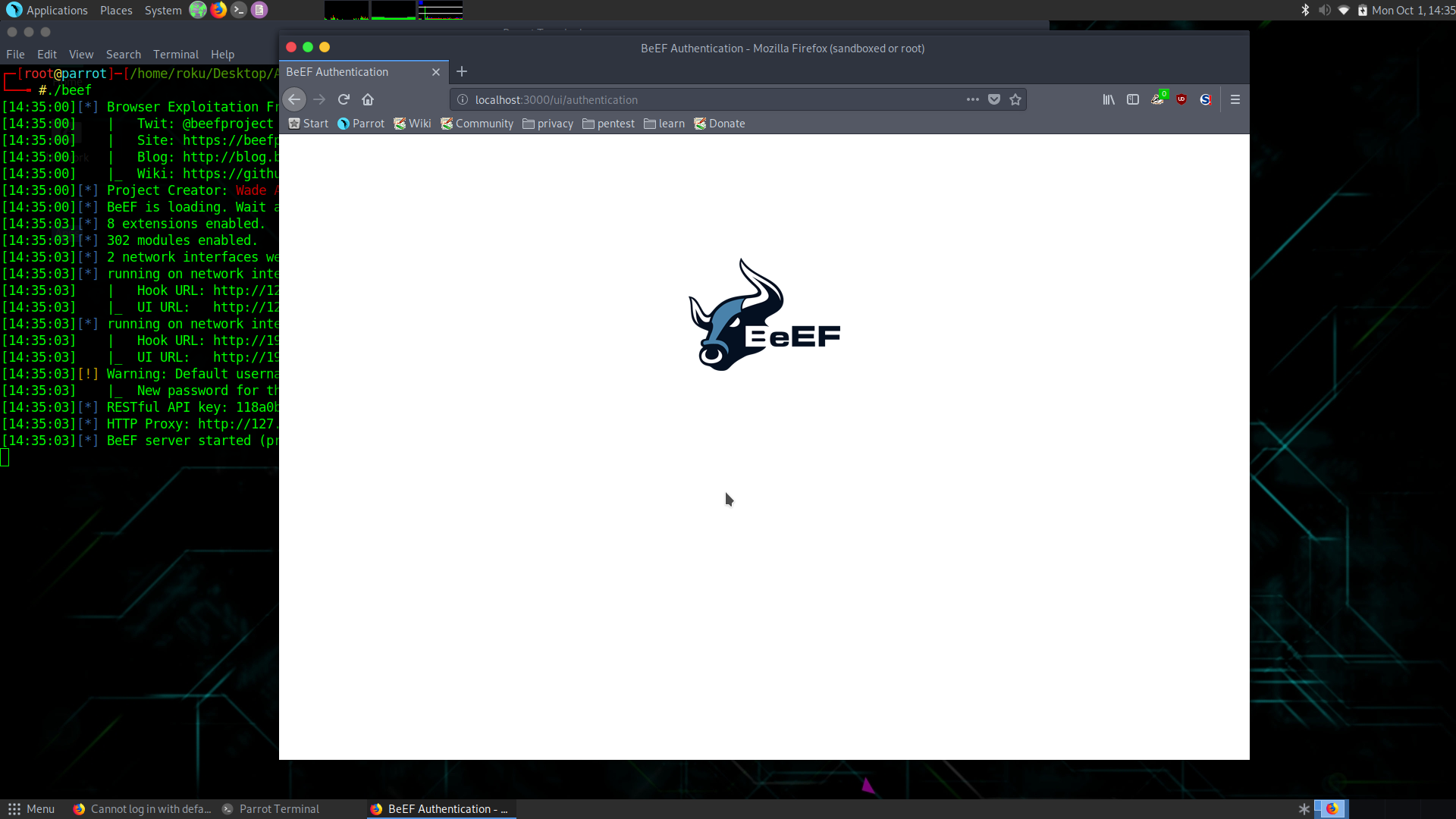Launch the terminal from the top panel
The width and height of the screenshot is (1456, 819).
coord(238,10)
